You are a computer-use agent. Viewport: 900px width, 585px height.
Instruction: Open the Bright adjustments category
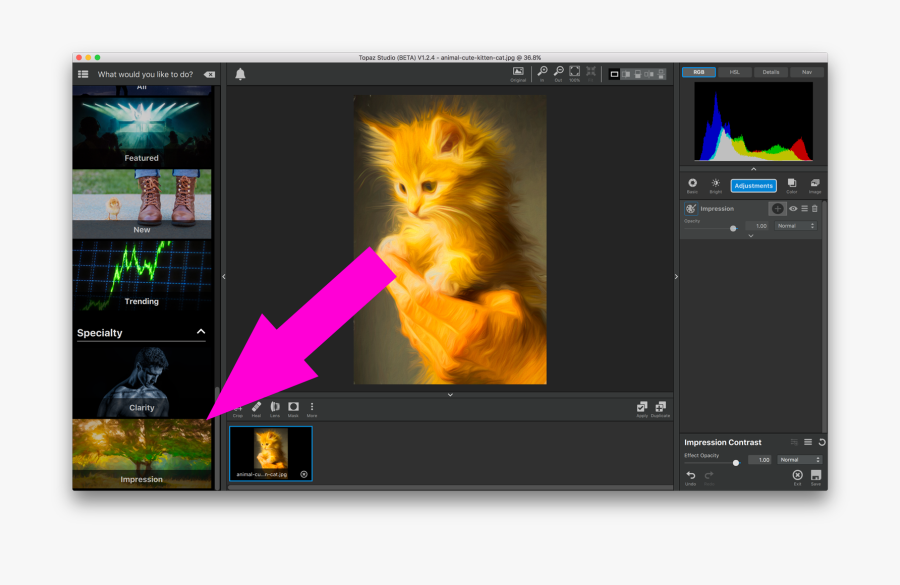[x=715, y=185]
